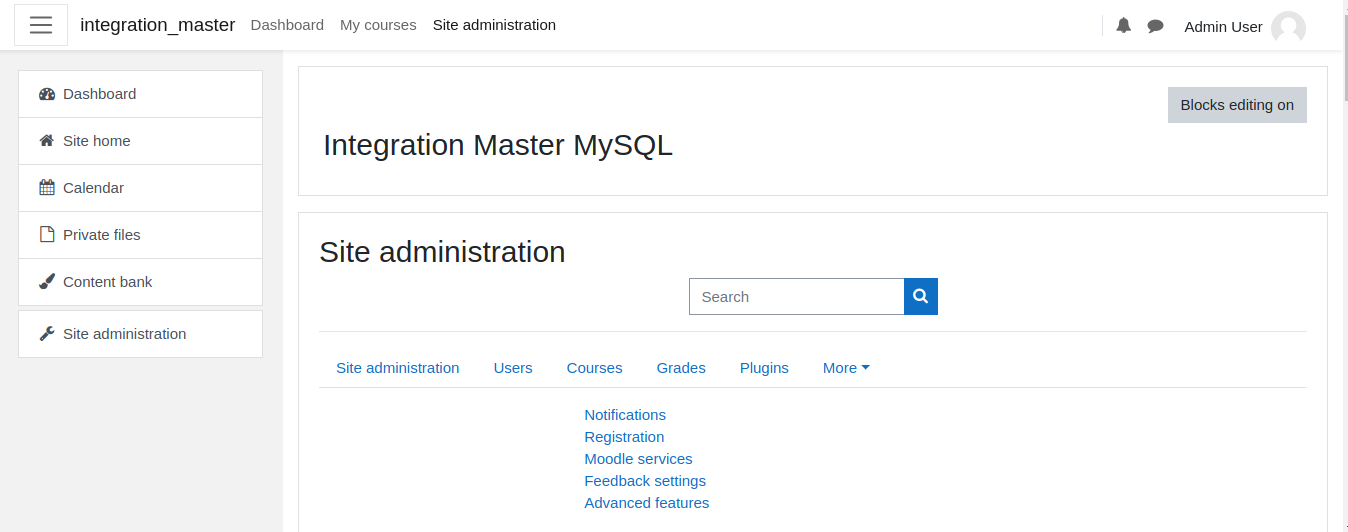Go to Site home in sidebar
The width and height of the screenshot is (1348, 532).
pyautogui.click(x=141, y=141)
